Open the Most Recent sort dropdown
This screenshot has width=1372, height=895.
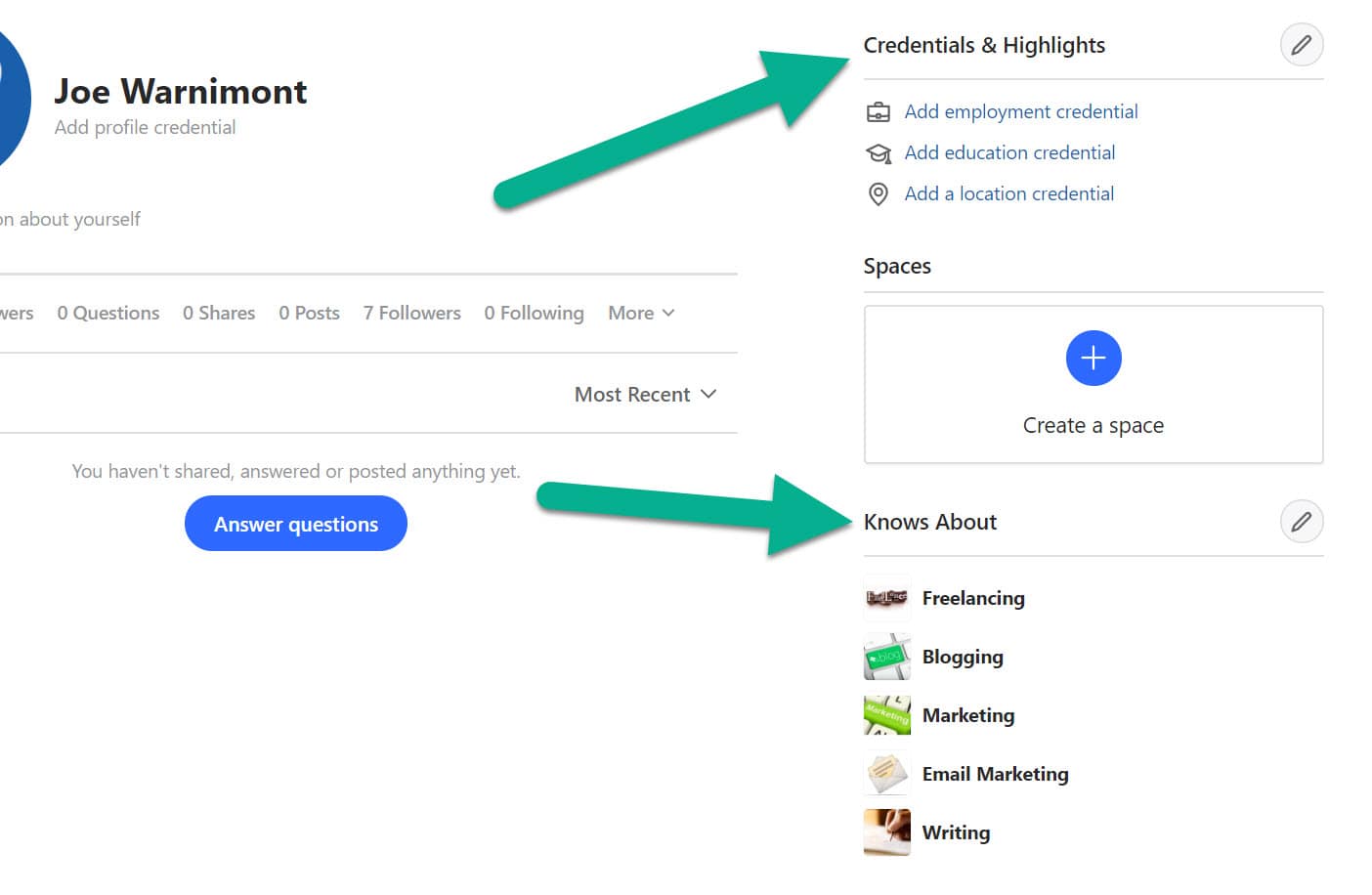(x=645, y=395)
